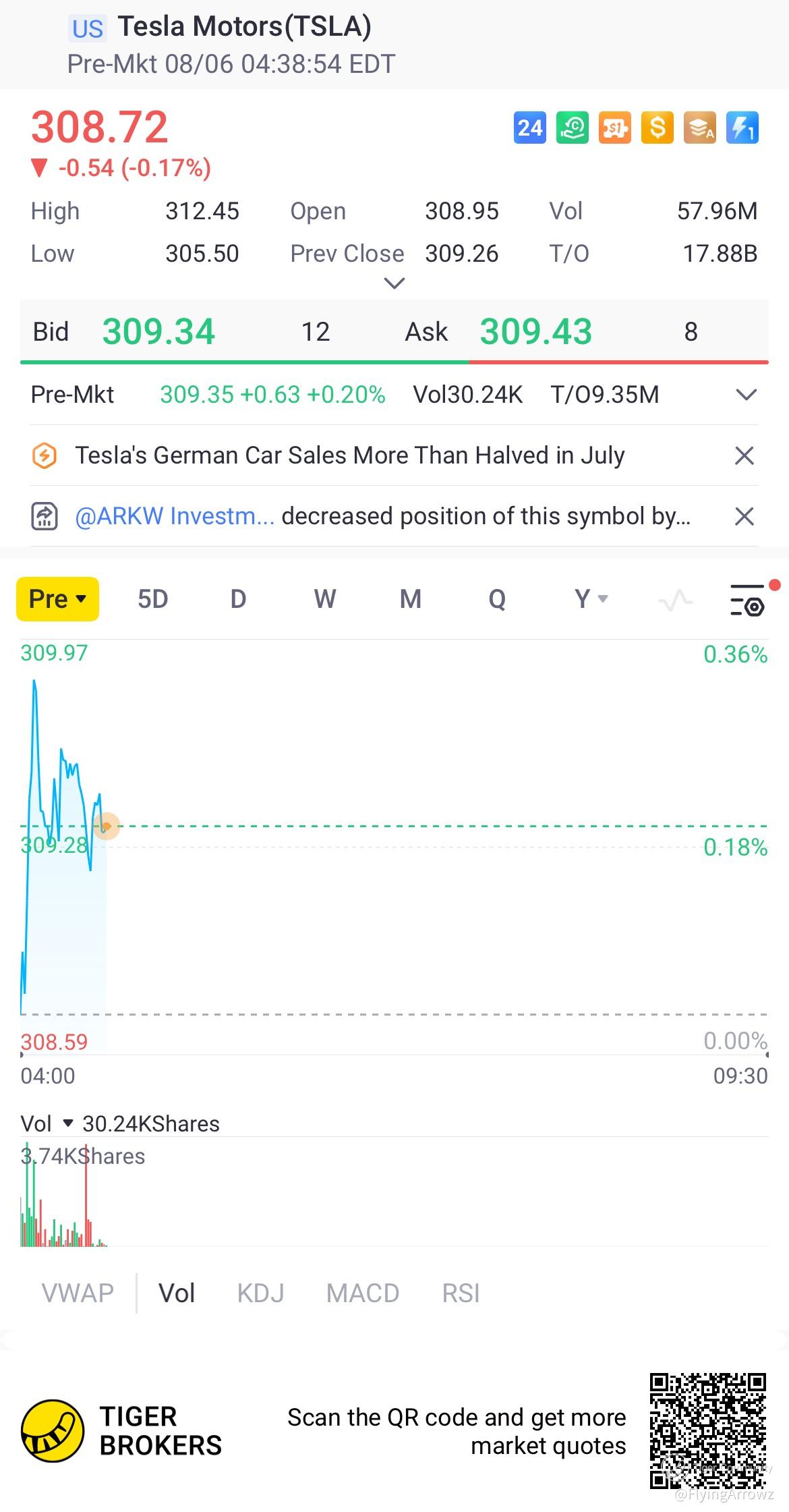Screen dimensions: 789x1512
Task: Select the MACD indicator tab
Action: (x=363, y=1293)
